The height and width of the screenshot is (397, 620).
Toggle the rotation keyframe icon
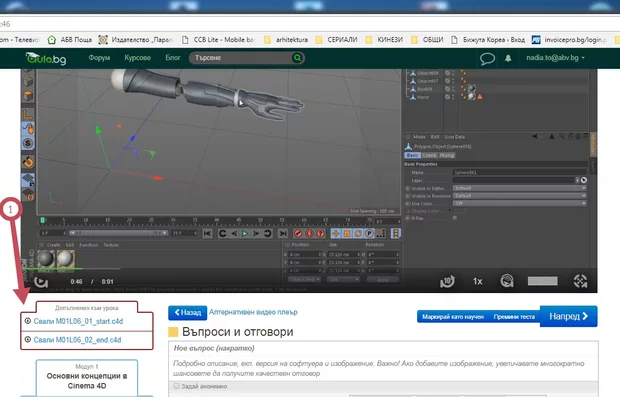358,234
